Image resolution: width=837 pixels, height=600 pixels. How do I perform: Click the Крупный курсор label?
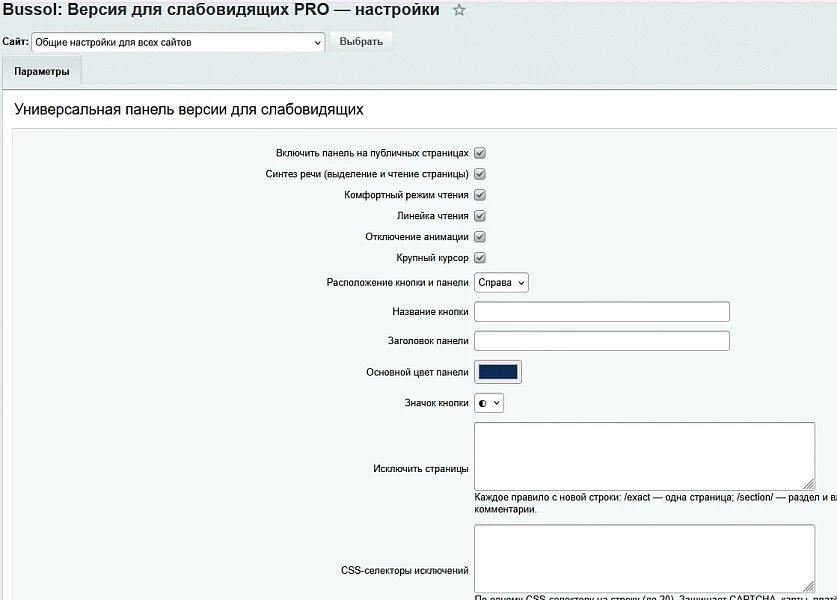[432, 258]
